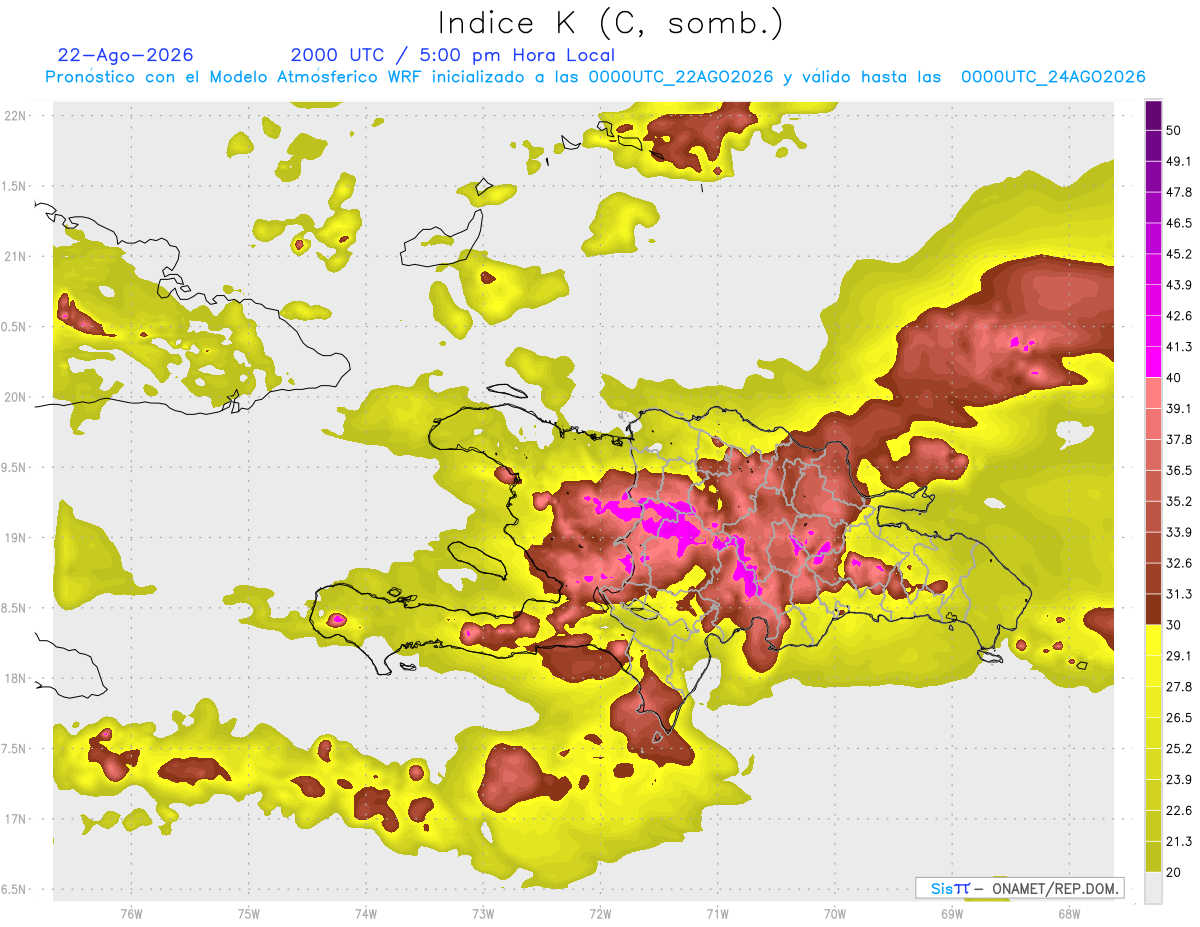Click the bright magenta segment between 40 and 41.3
The image size is (1200, 927).
(1153, 362)
